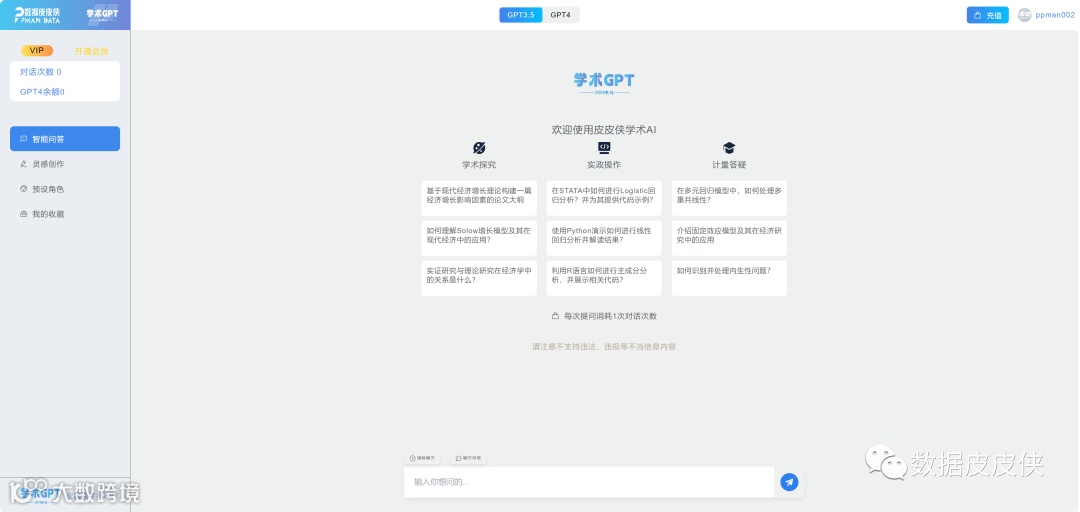Image resolution: width=1080 pixels, height=512 pixels.
Task: Click the 实政操作 heading
Action: (x=604, y=165)
